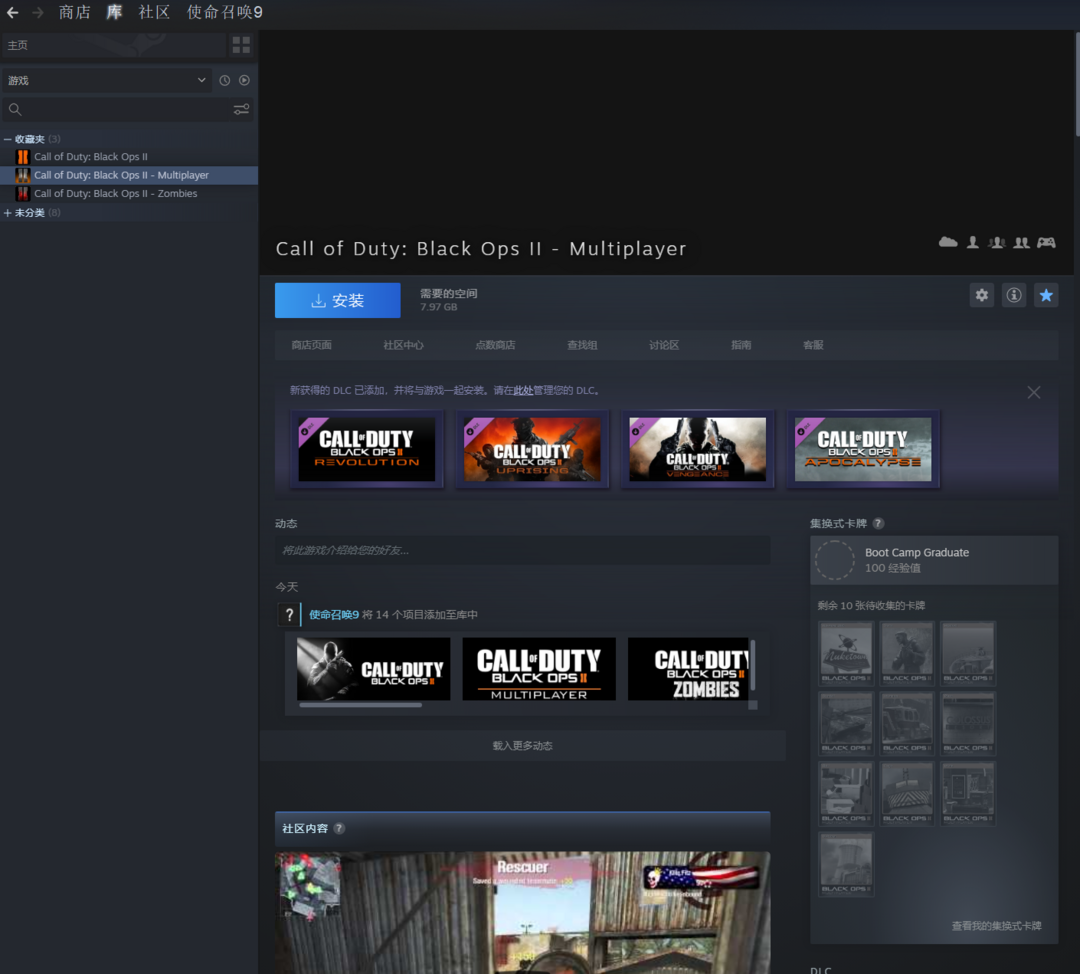Click the activity post input field

pyautogui.click(x=522, y=550)
